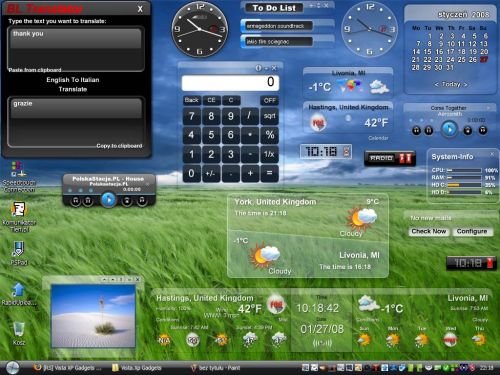The image size is (500, 375).
Task: Go to the previous month in the calendar
Action: 436,84
